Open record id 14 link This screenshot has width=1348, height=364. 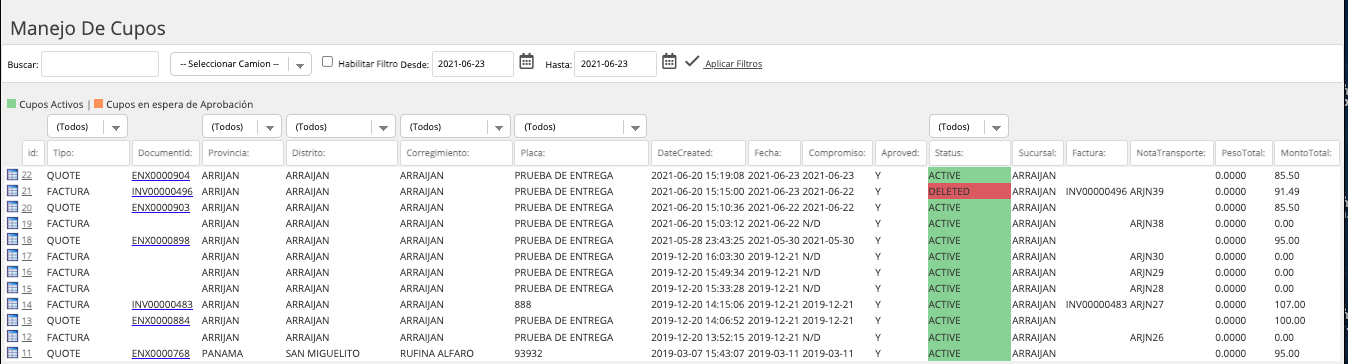pyautogui.click(x=27, y=304)
